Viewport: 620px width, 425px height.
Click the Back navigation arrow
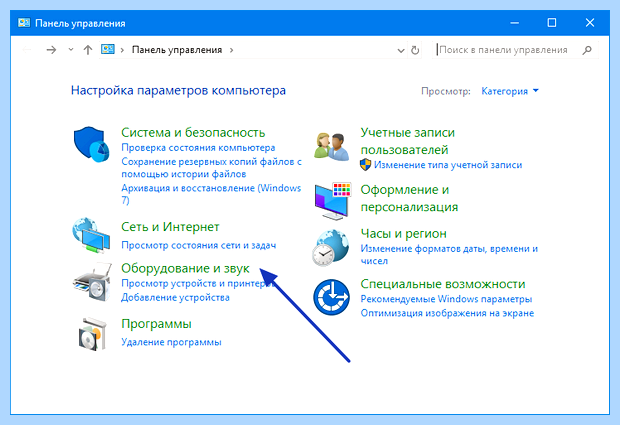click(x=26, y=50)
